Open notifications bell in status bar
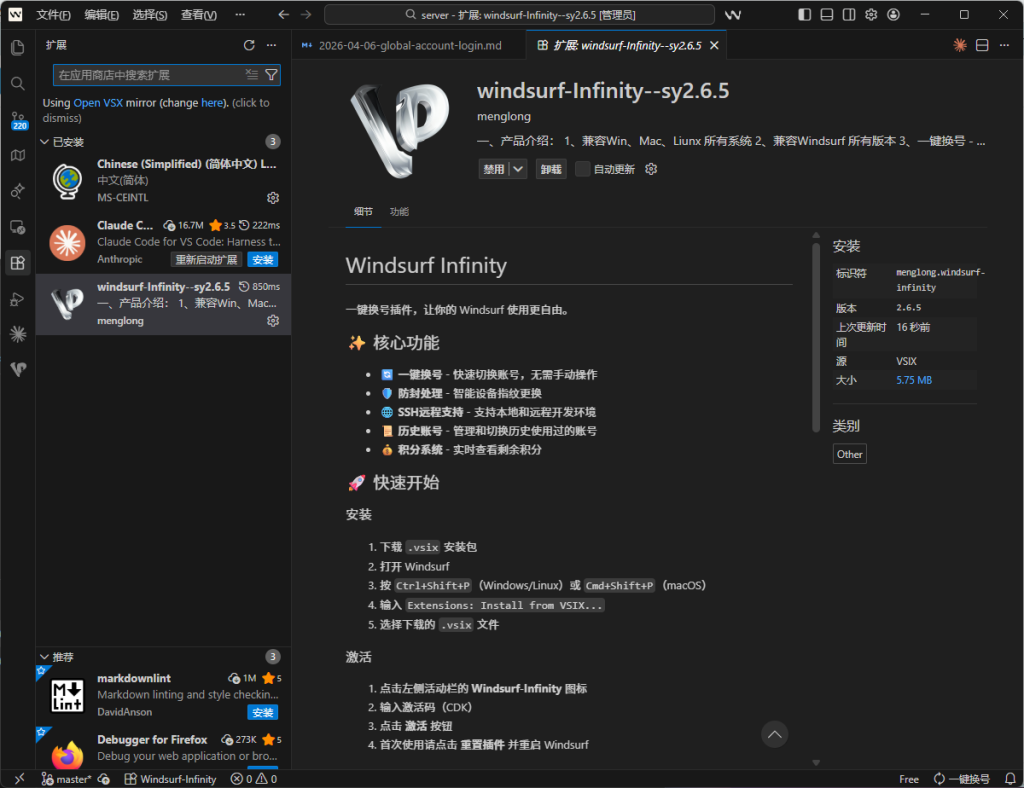1024x788 pixels. coord(1010,779)
